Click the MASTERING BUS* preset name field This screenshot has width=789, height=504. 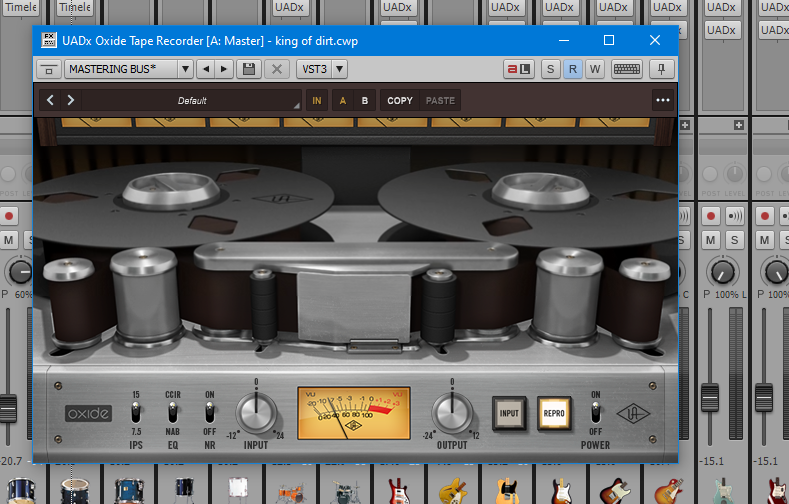(121, 69)
